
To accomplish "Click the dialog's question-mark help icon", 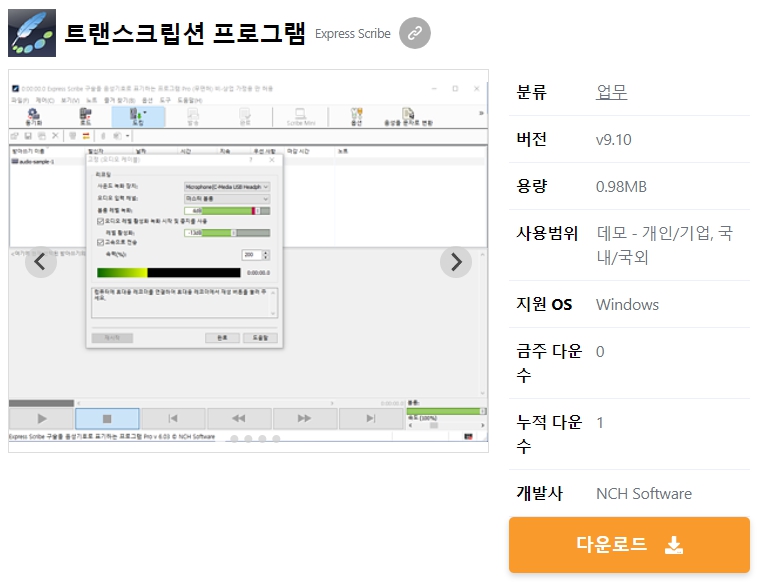I will pyautogui.click(x=250, y=160).
